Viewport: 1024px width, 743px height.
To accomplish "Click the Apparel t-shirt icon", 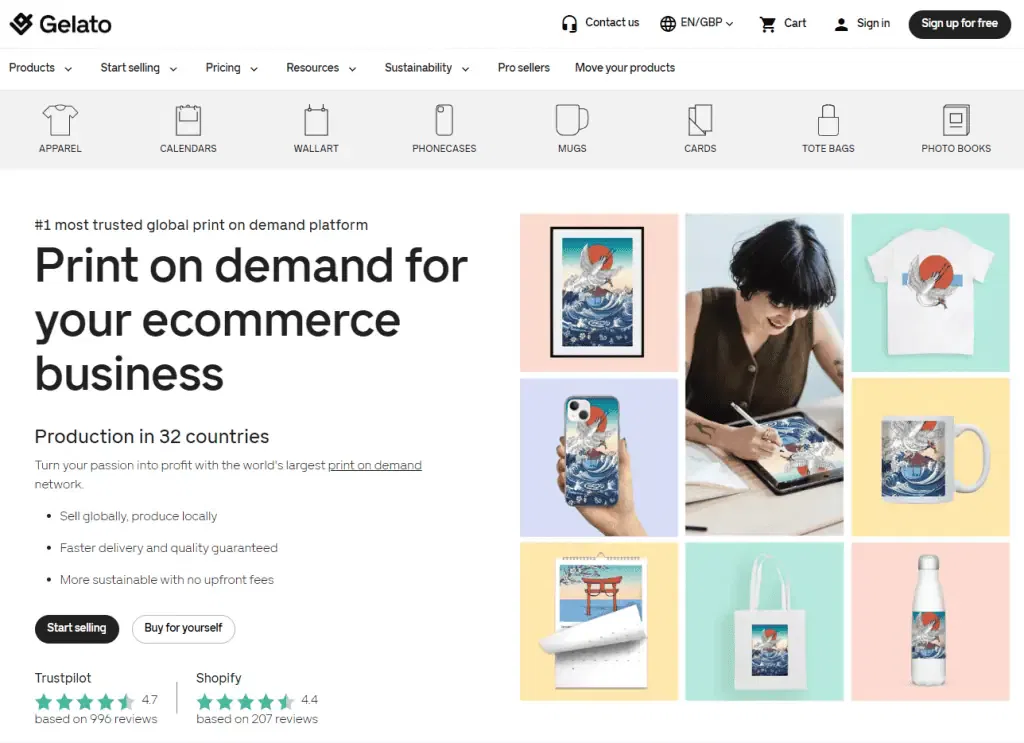I will 60,121.
